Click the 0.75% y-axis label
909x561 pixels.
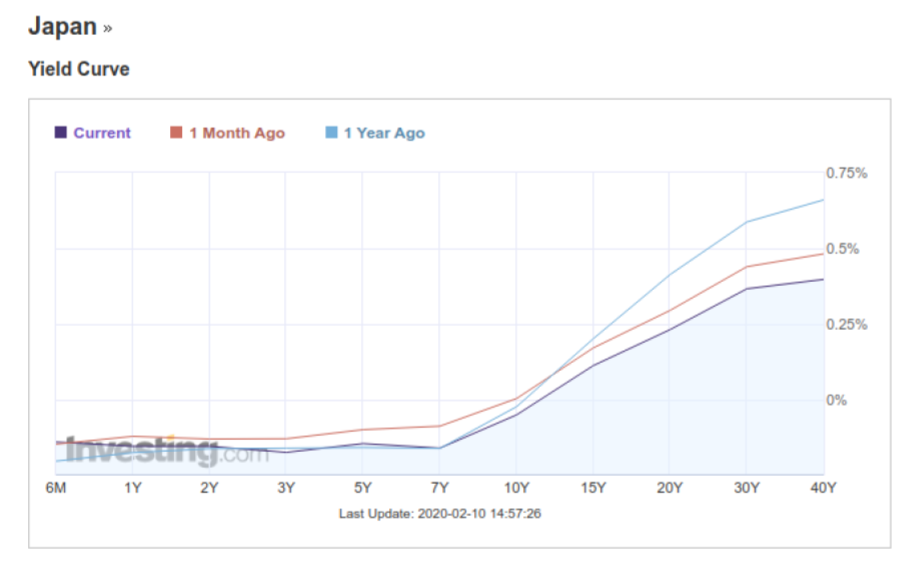tap(846, 173)
